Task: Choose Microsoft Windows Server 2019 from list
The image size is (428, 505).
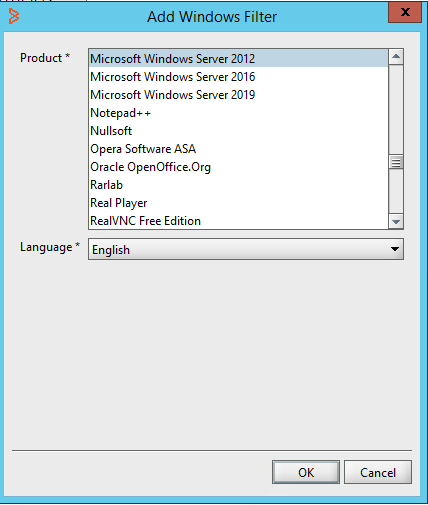Action: (x=239, y=95)
